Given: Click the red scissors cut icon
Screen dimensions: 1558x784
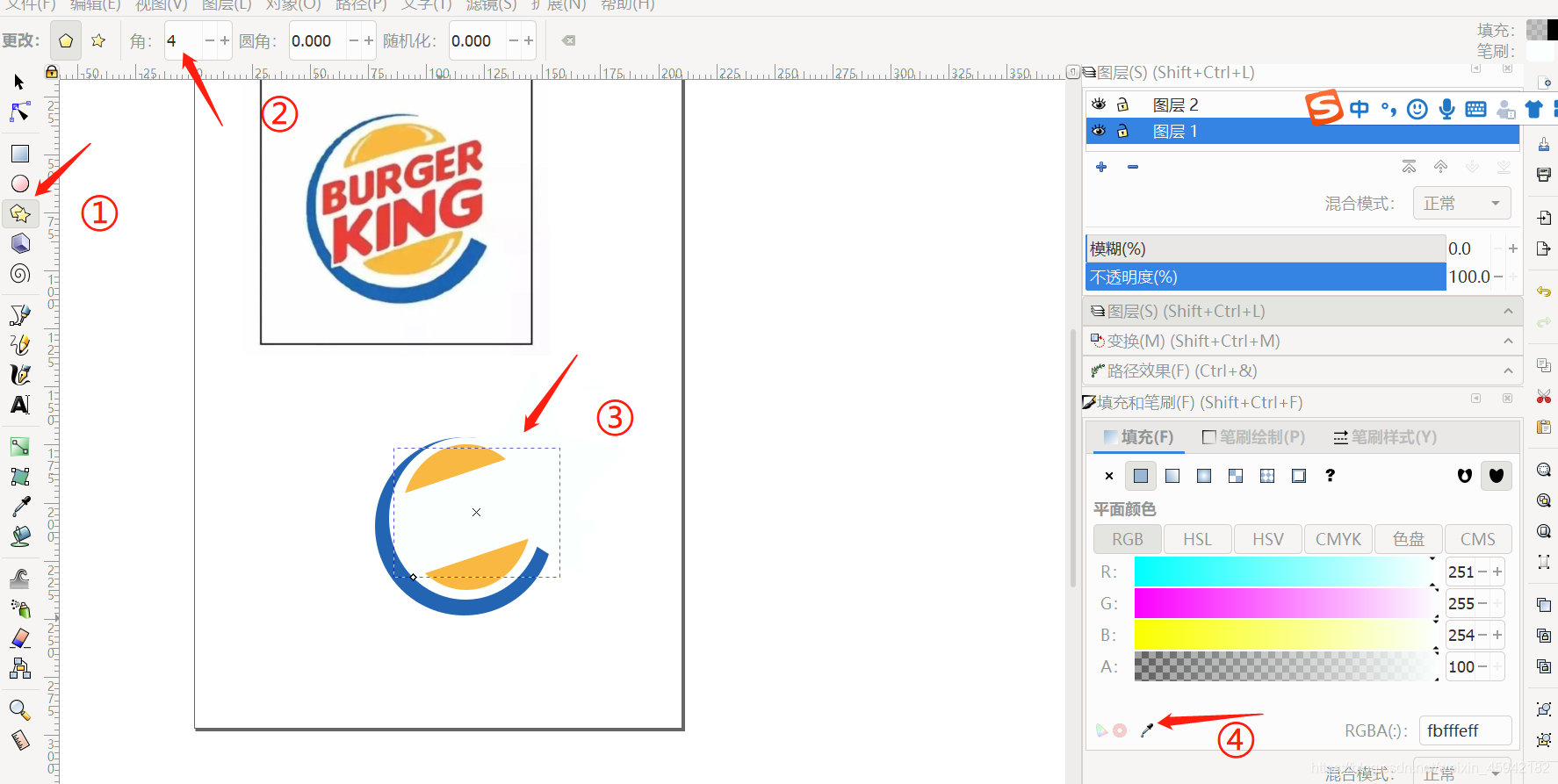Looking at the screenshot, I should pos(1543,396).
